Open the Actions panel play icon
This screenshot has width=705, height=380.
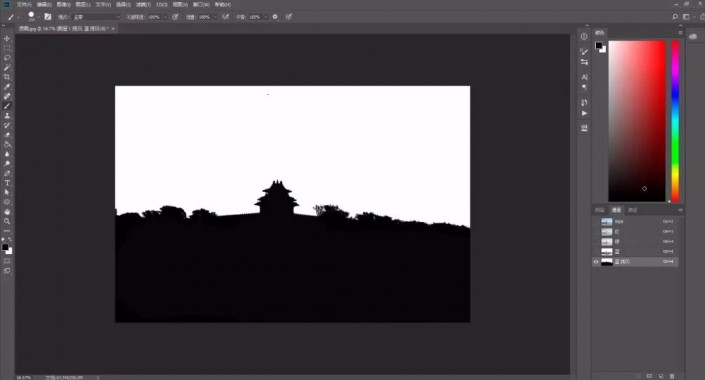(584, 113)
